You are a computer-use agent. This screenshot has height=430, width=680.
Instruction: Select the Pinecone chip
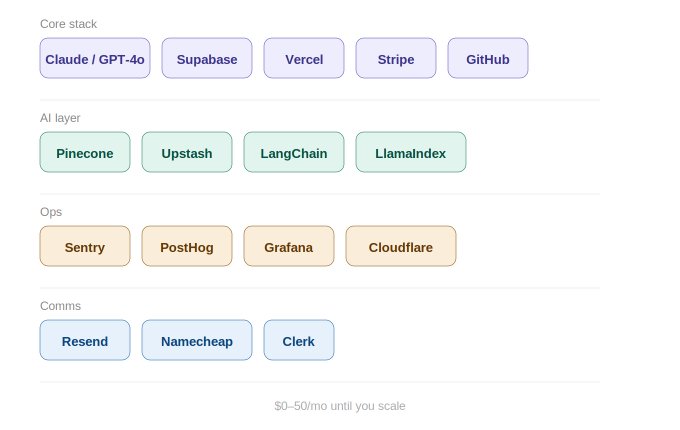tap(85, 153)
